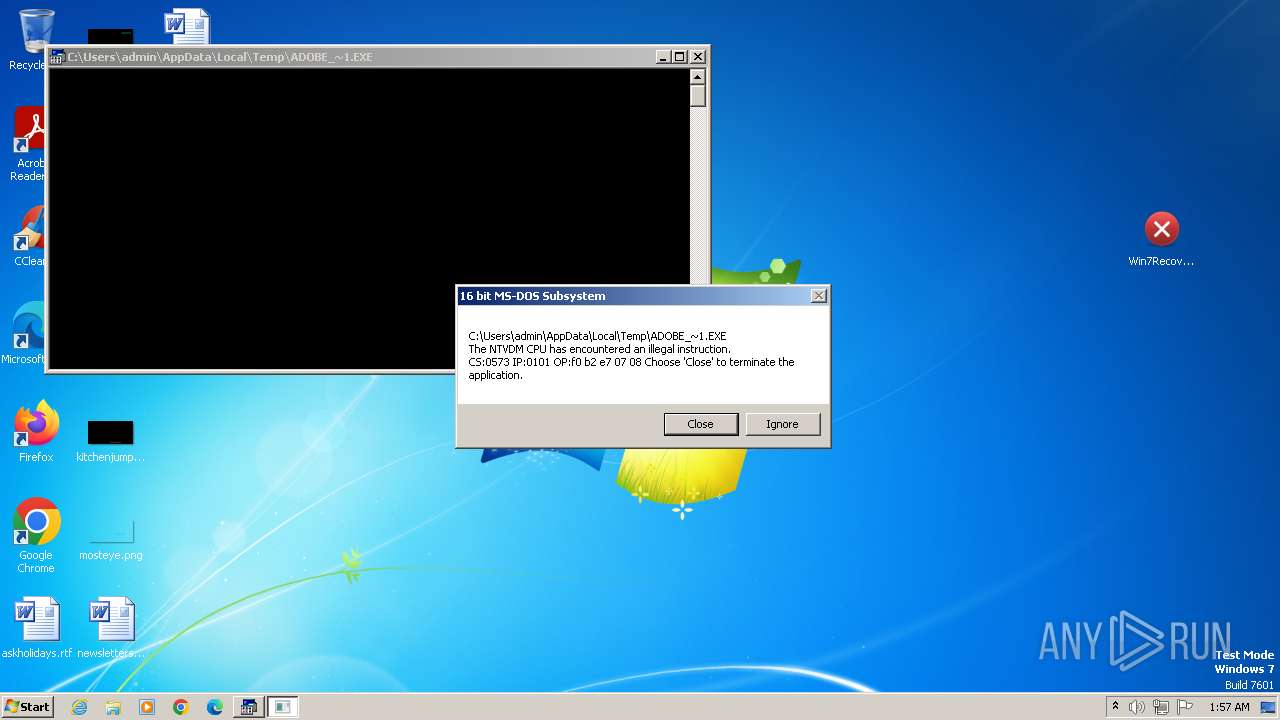
Task: Switch to the second running app taskbar button
Action: click(x=283, y=707)
